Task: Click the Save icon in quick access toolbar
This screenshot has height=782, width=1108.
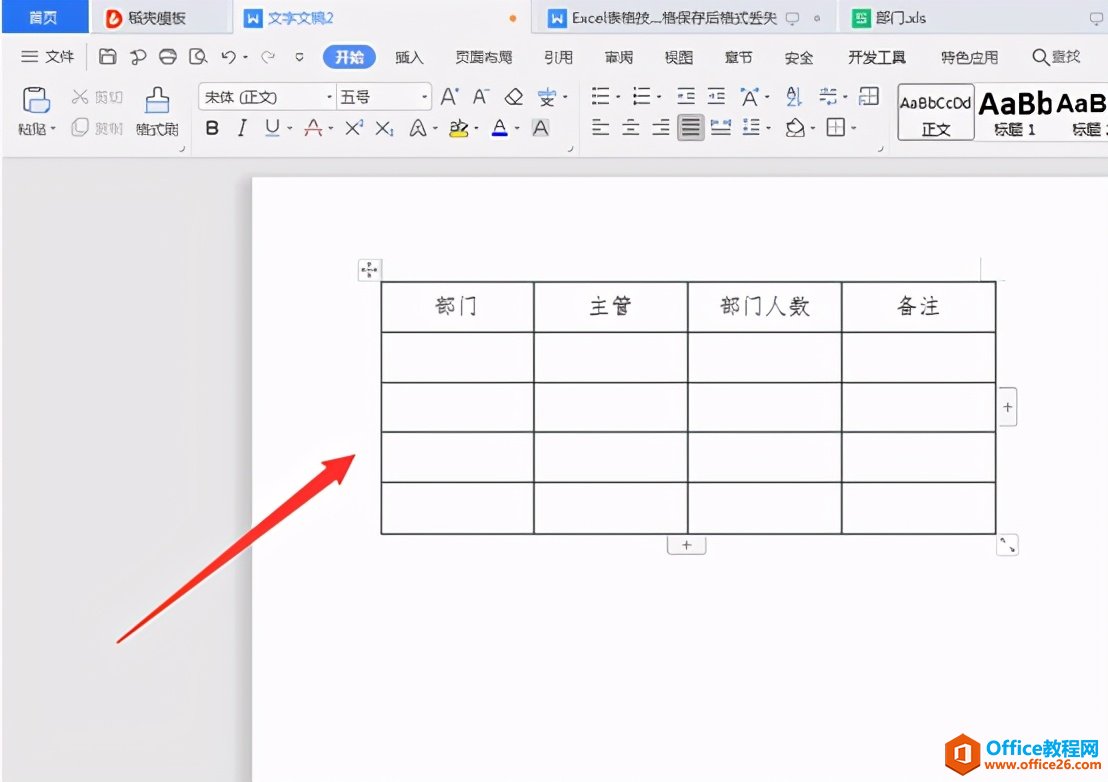Action: click(x=107, y=57)
